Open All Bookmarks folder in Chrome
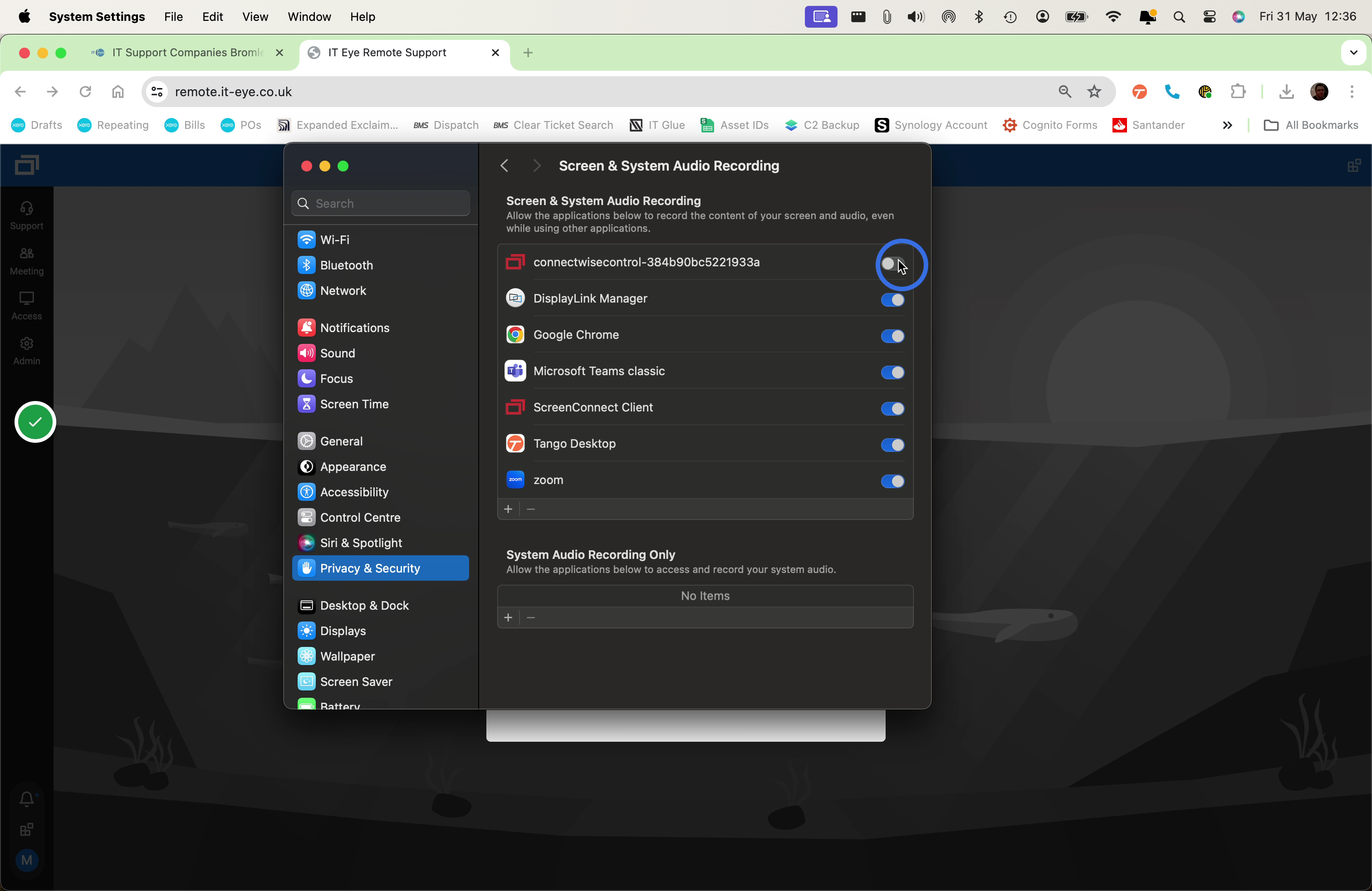1372x891 pixels. (x=1310, y=125)
